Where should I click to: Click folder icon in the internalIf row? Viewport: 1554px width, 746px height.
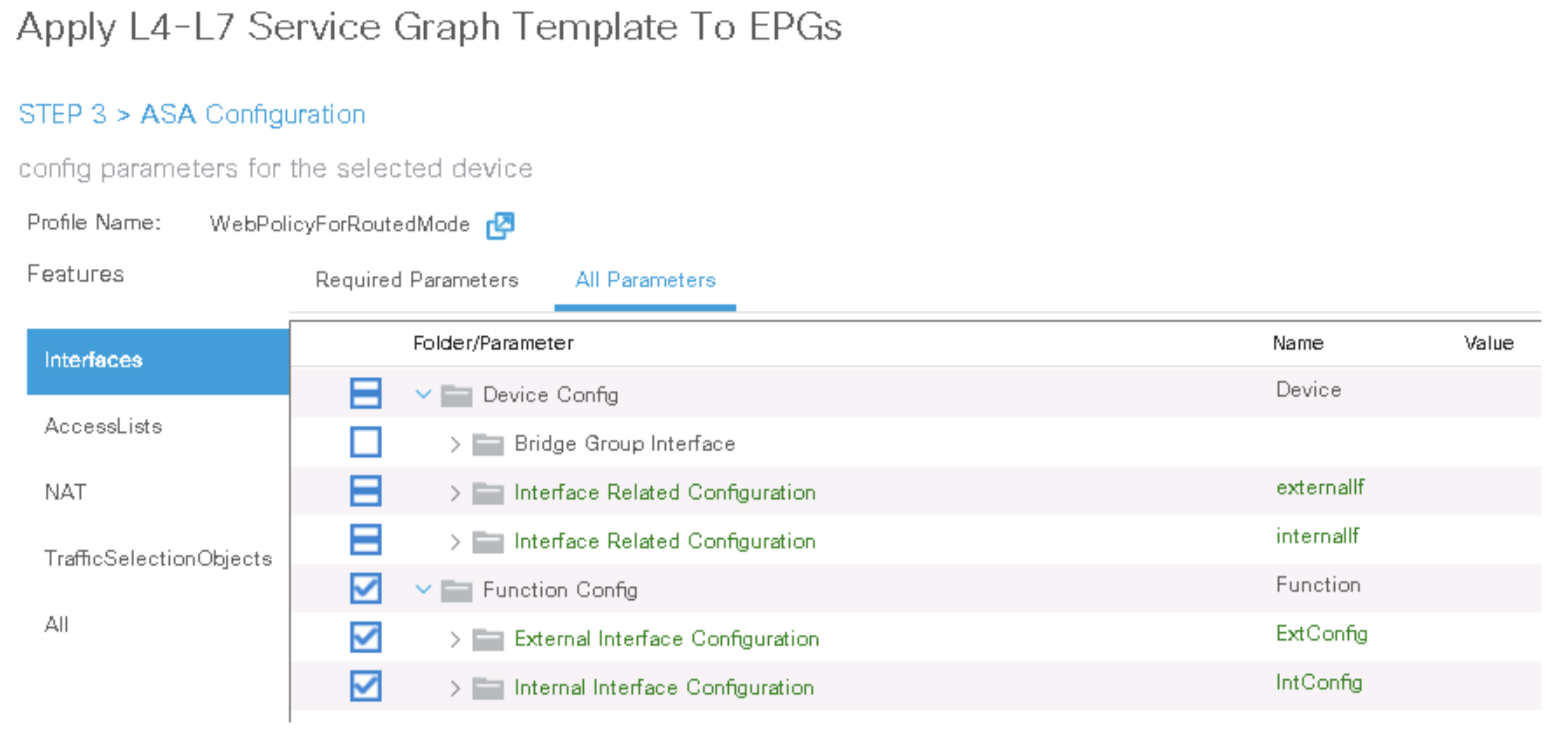tap(489, 541)
